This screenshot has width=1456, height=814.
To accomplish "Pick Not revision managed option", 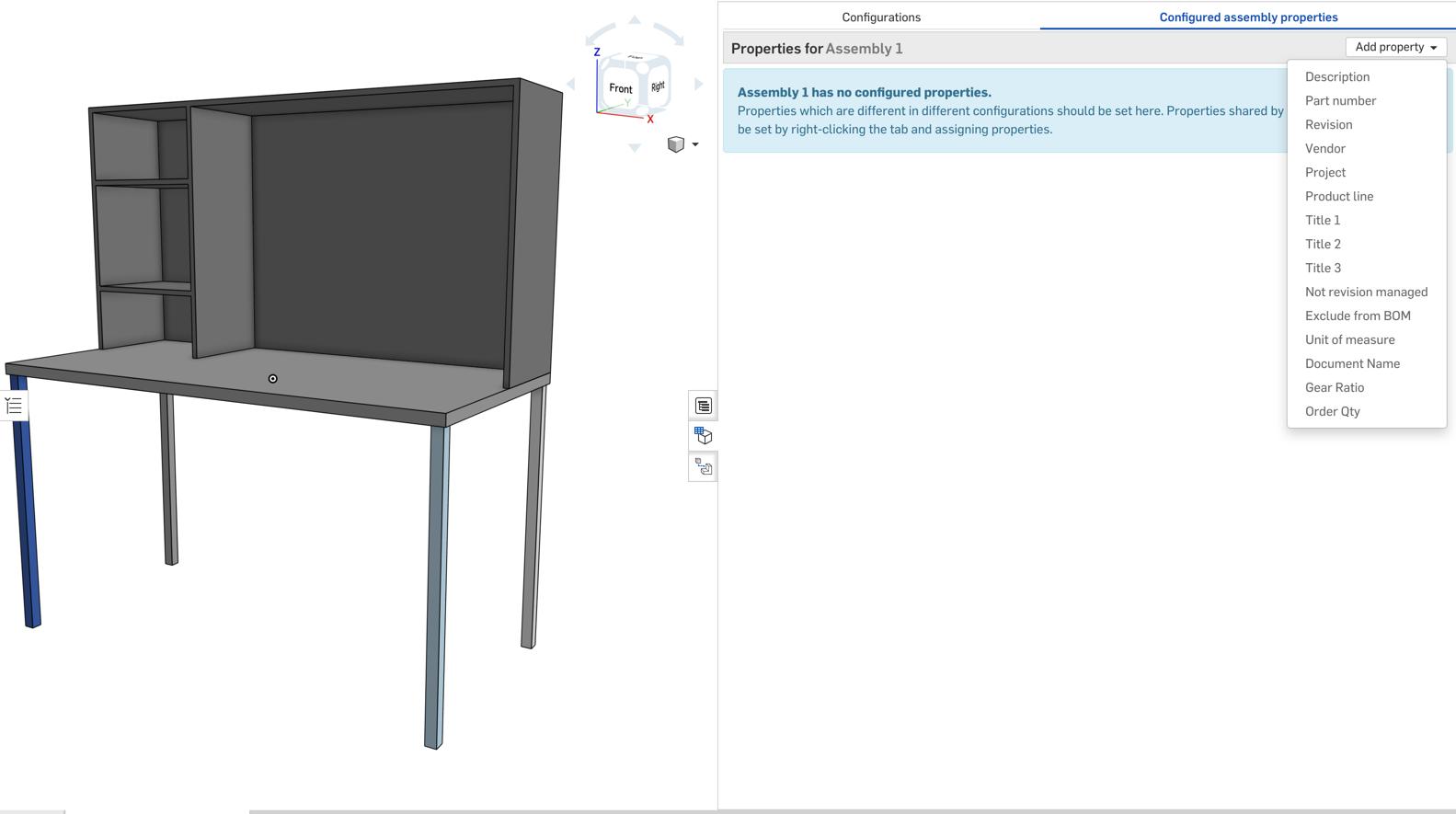I will pyautogui.click(x=1365, y=292).
